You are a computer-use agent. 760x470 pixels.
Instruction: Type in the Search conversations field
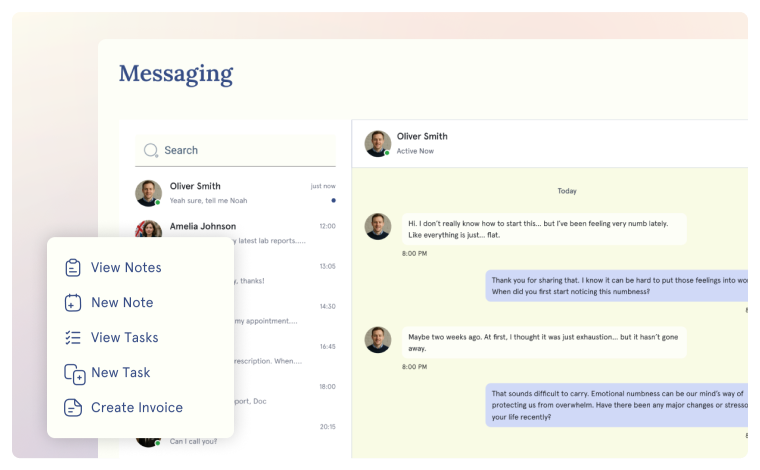click(245, 150)
